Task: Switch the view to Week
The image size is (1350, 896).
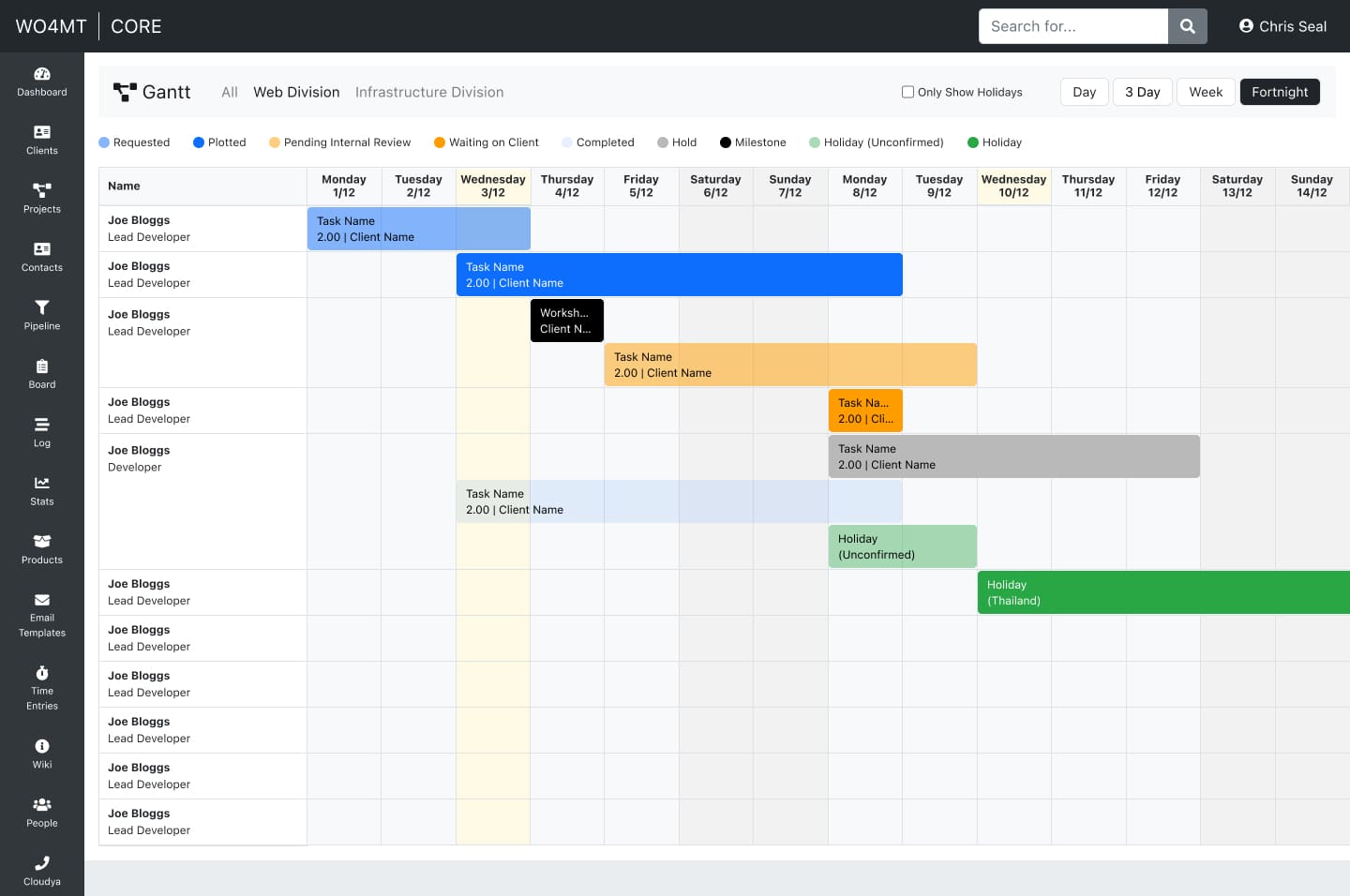Action: pos(1206,92)
